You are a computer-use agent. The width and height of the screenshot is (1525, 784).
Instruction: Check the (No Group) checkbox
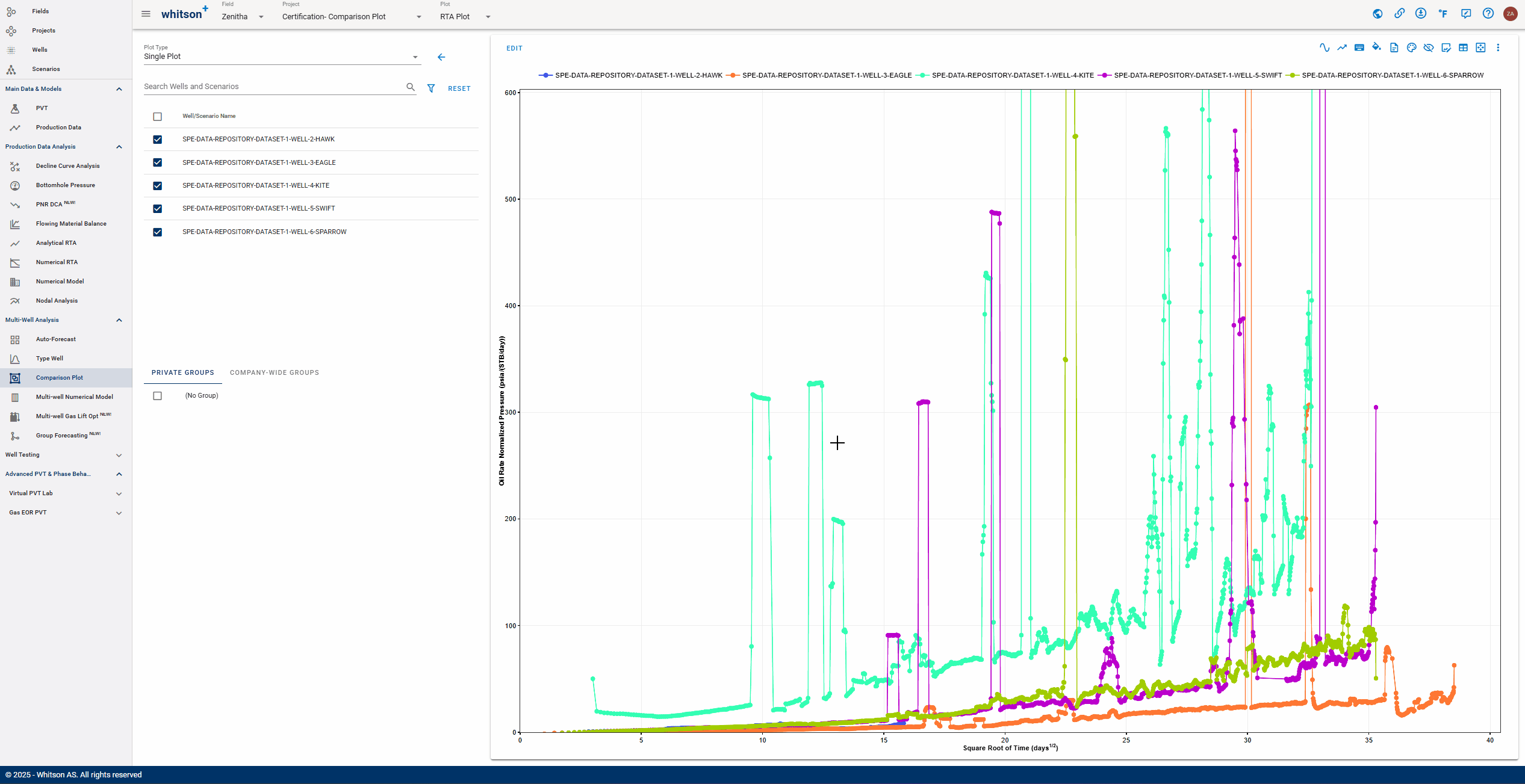tap(158, 396)
